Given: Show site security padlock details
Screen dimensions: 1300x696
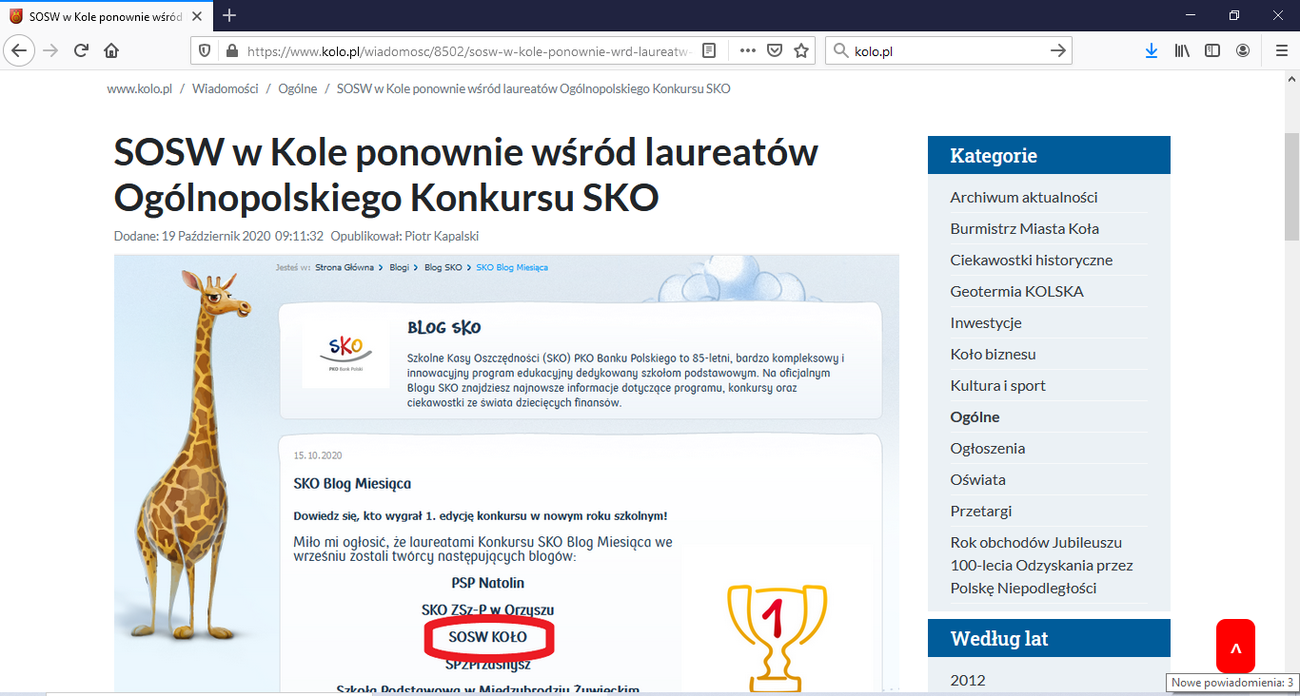Looking at the screenshot, I should coord(231,50).
